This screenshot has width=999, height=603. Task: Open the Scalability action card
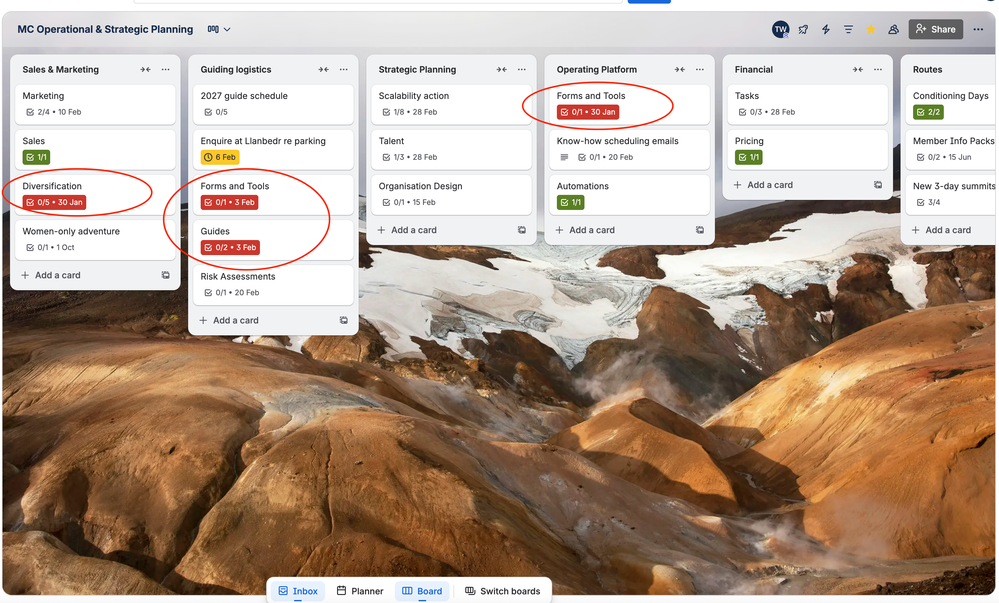click(452, 104)
